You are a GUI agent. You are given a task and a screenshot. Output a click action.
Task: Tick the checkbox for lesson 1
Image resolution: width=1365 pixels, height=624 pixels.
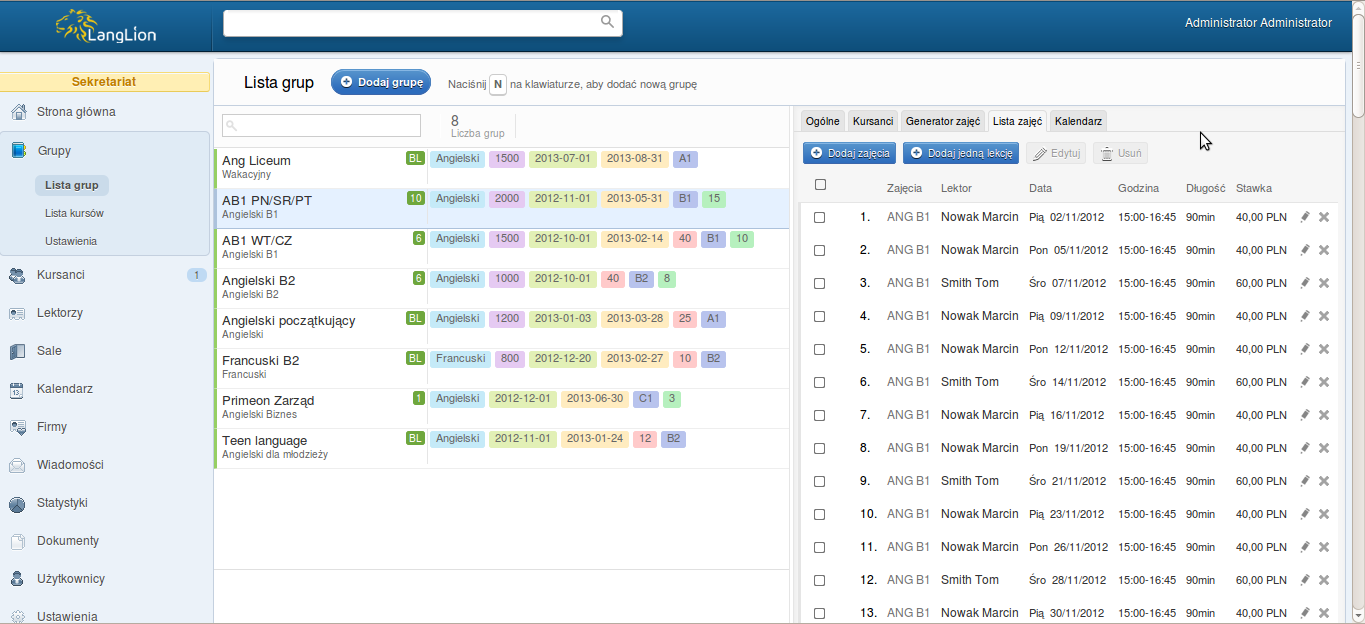(x=820, y=217)
